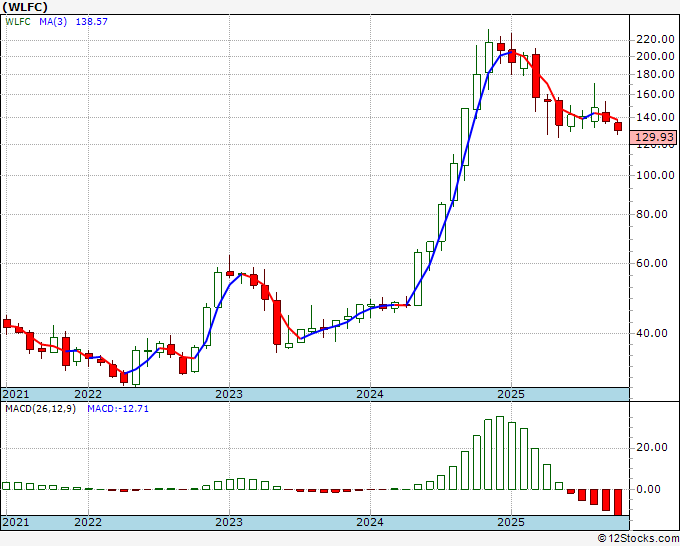
Task: Click the 2023 label on the MACD time axis
Action: click(229, 522)
